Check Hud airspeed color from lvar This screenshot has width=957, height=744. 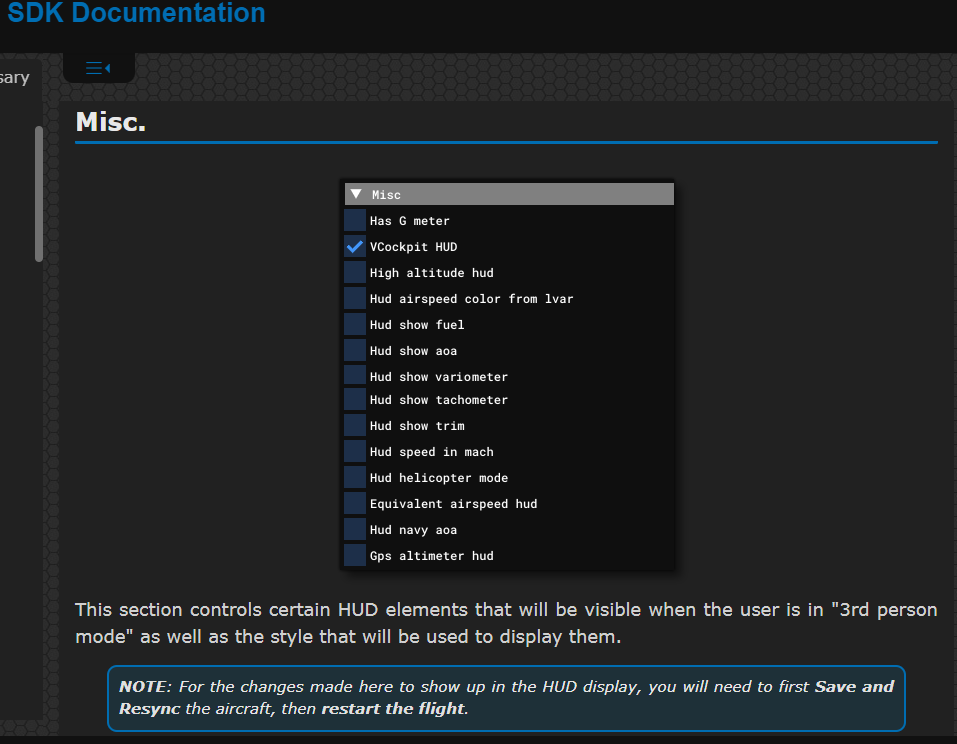coord(354,298)
